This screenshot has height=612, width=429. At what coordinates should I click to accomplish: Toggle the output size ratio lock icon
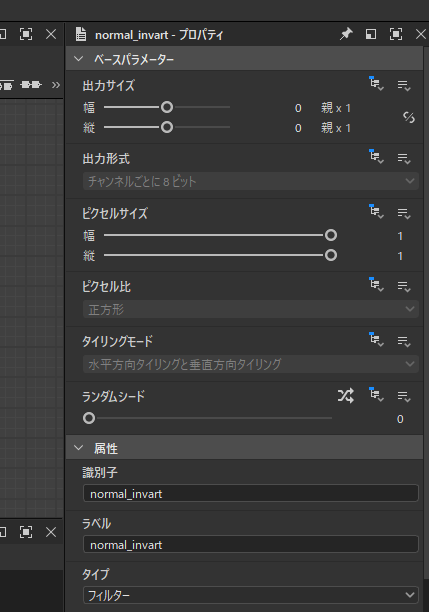(409, 117)
